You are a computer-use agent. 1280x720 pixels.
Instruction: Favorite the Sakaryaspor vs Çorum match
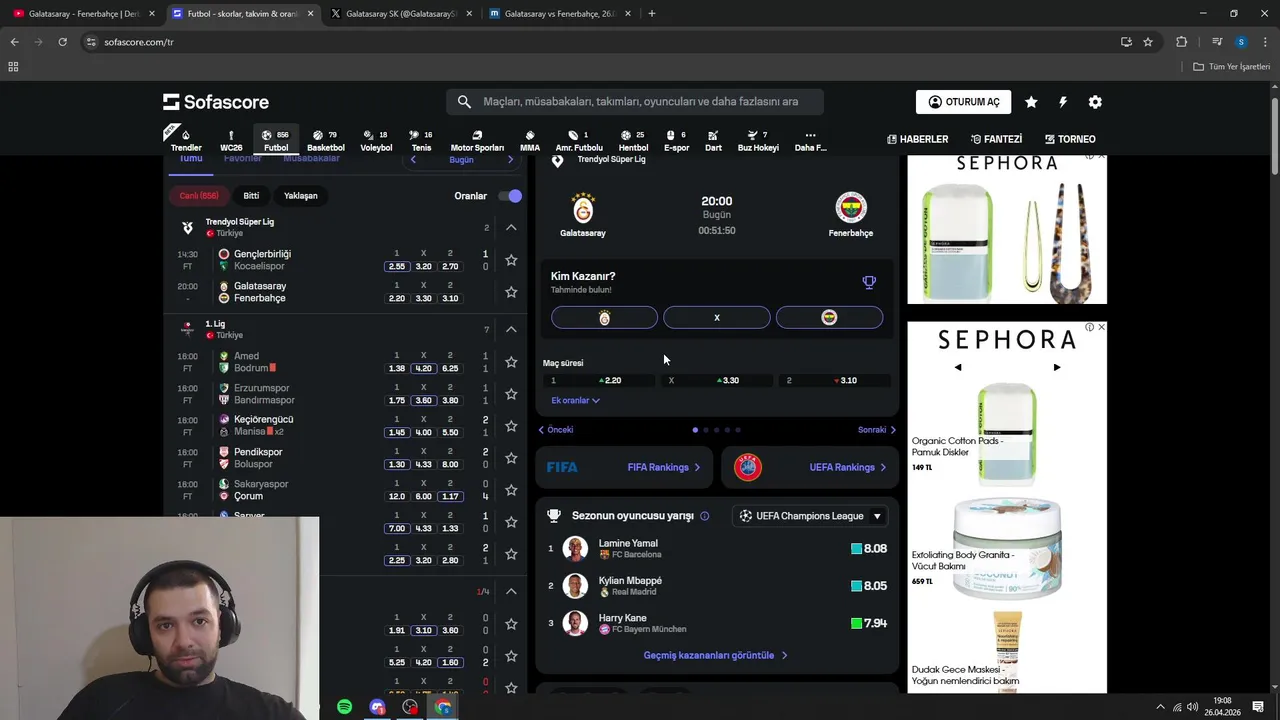(x=511, y=490)
